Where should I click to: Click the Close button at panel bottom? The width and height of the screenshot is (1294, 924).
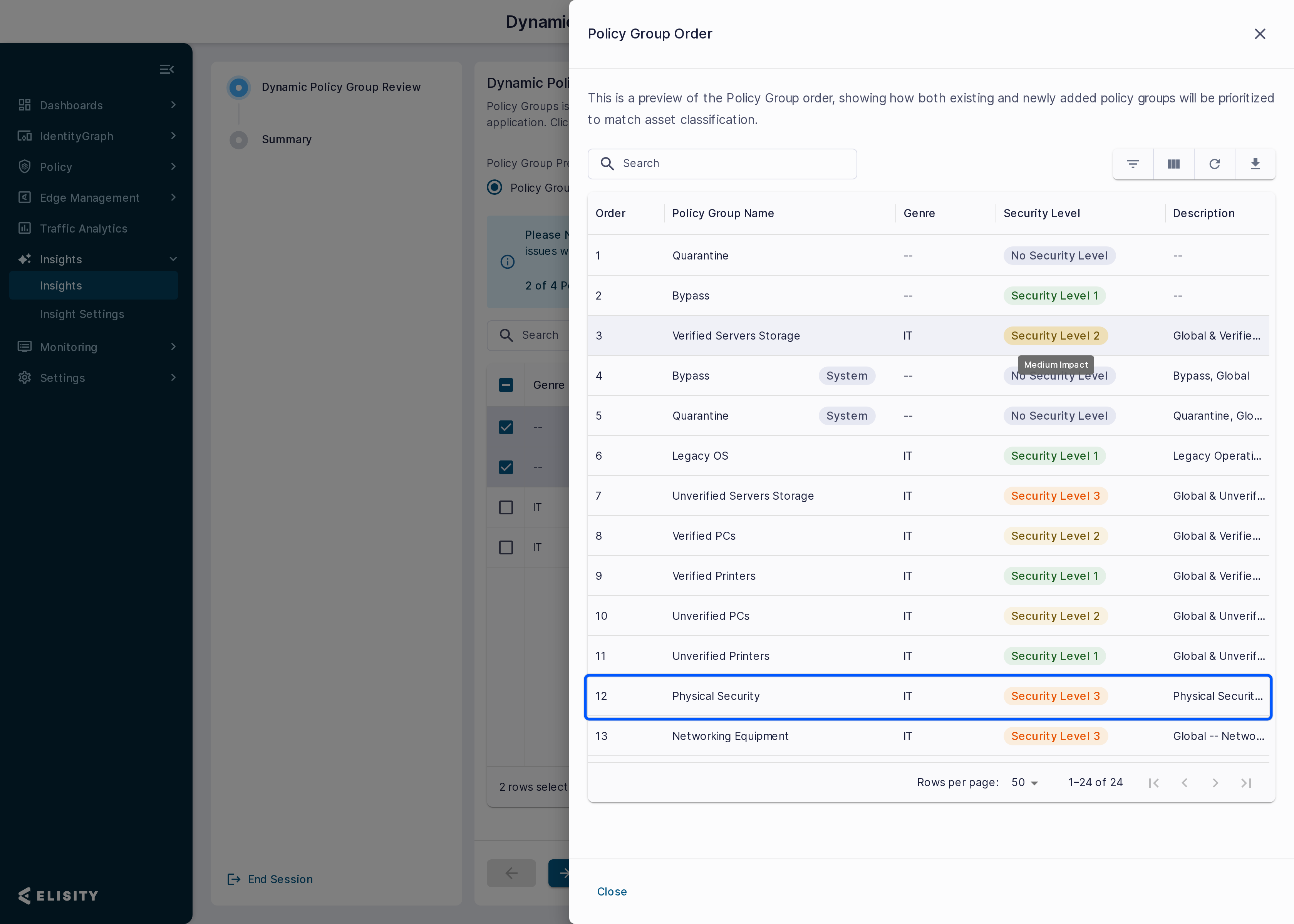(612, 892)
